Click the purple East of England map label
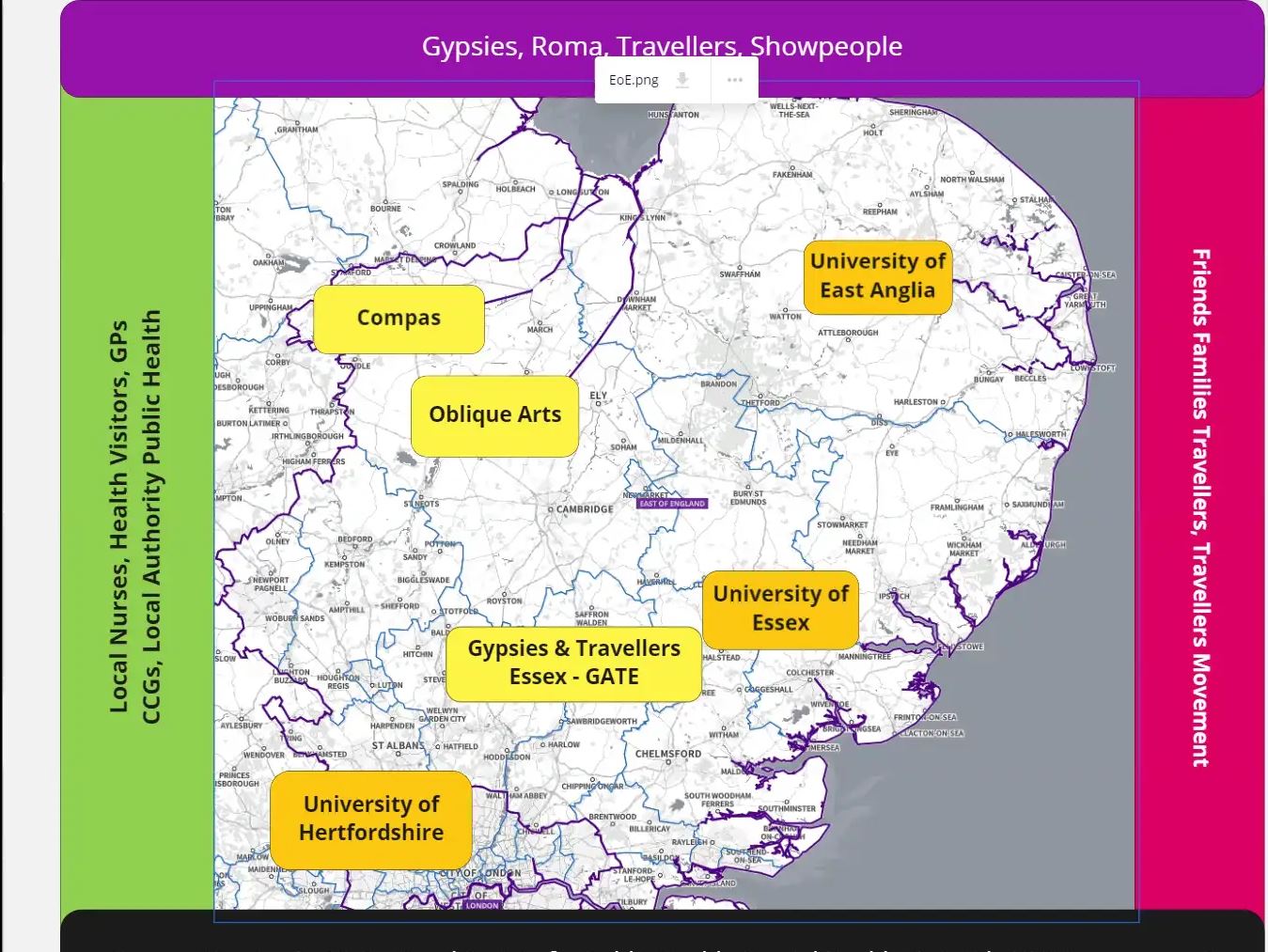1268x952 pixels. [672, 504]
